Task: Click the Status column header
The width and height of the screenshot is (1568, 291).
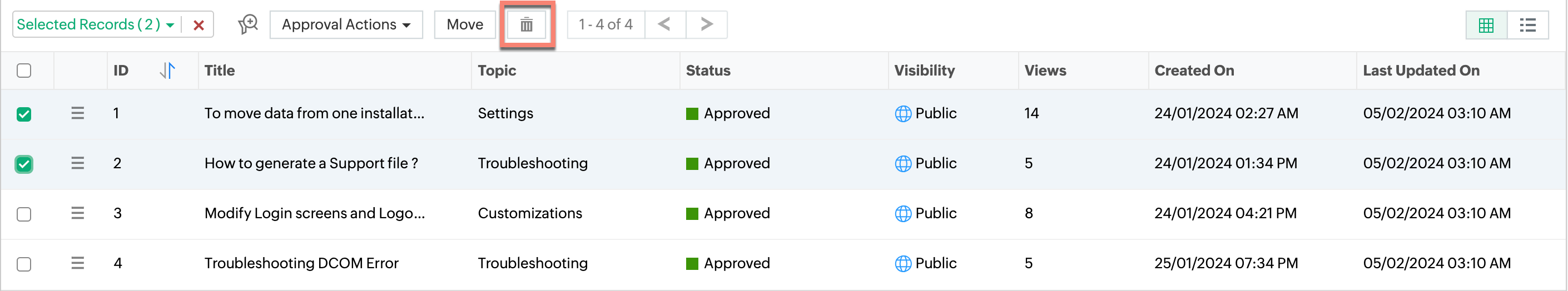Action: tap(707, 71)
